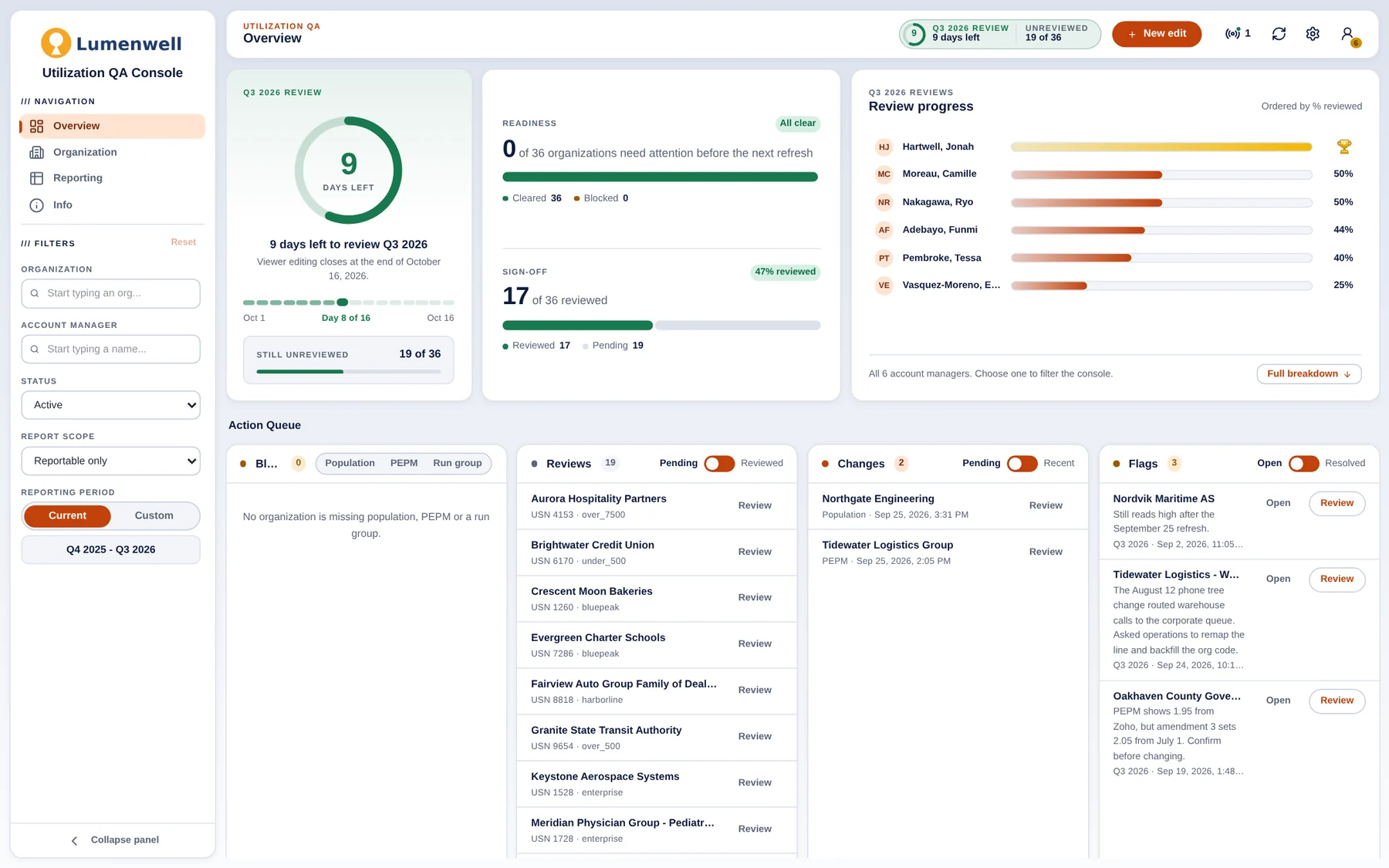Click the trophy icon for Hartwell, Jonah
The width and height of the screenshot is (1389, 868).
point(1343,147)
